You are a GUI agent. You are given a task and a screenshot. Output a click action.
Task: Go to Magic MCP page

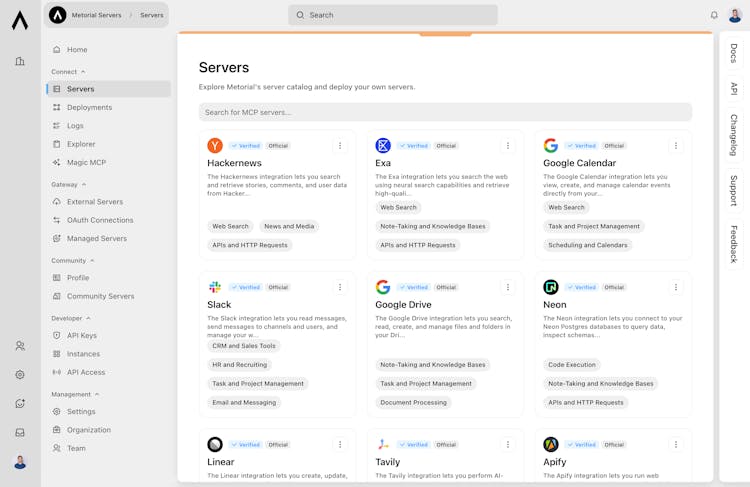pos(86,162)
